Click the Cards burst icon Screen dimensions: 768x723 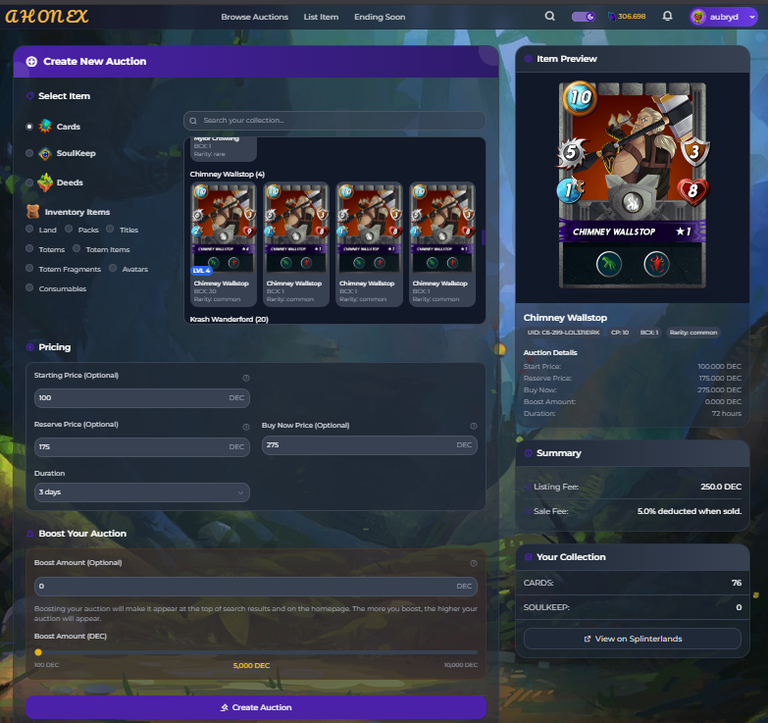45,126
